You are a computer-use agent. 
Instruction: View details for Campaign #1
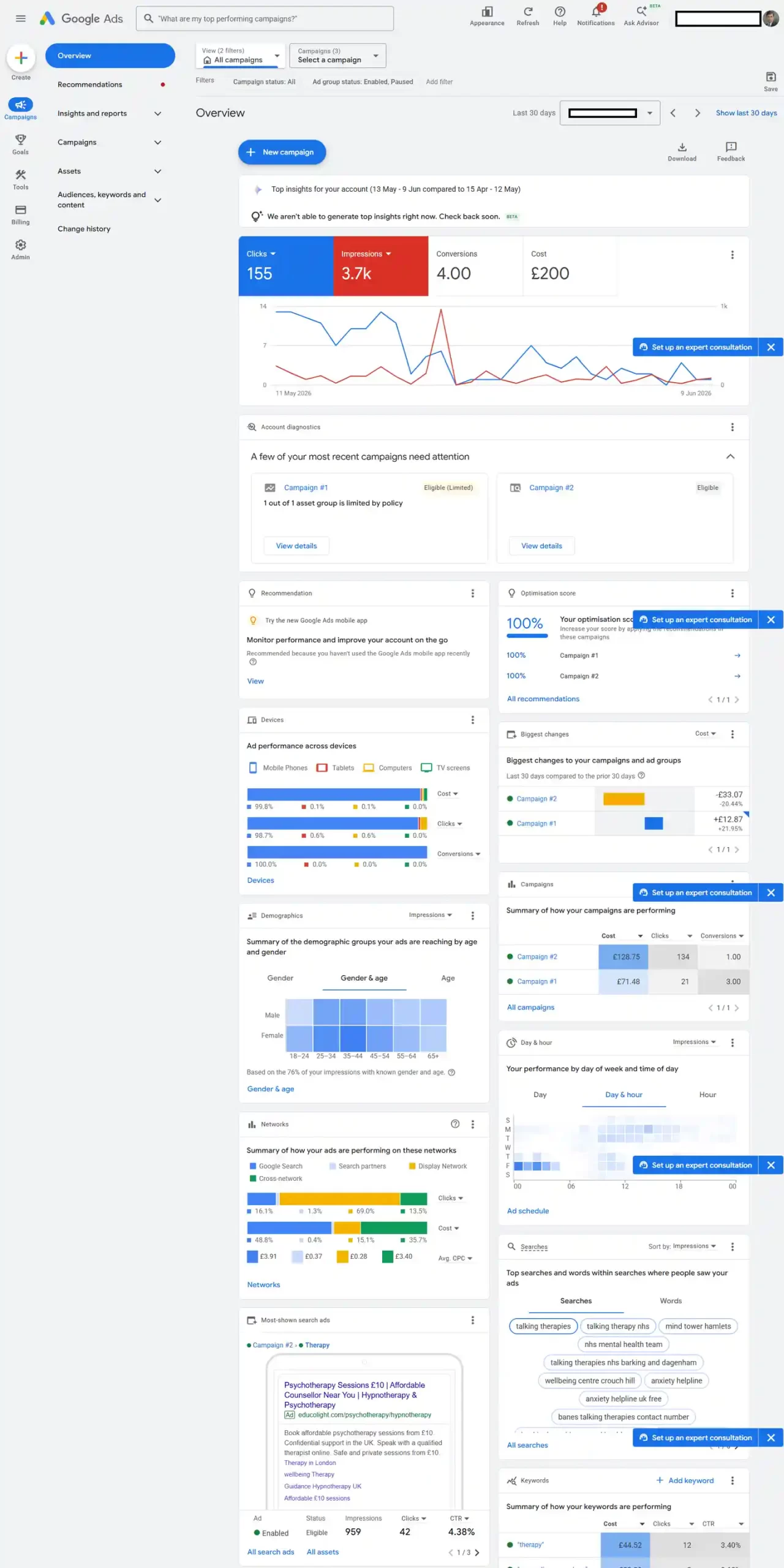click(x=296, y=546)
